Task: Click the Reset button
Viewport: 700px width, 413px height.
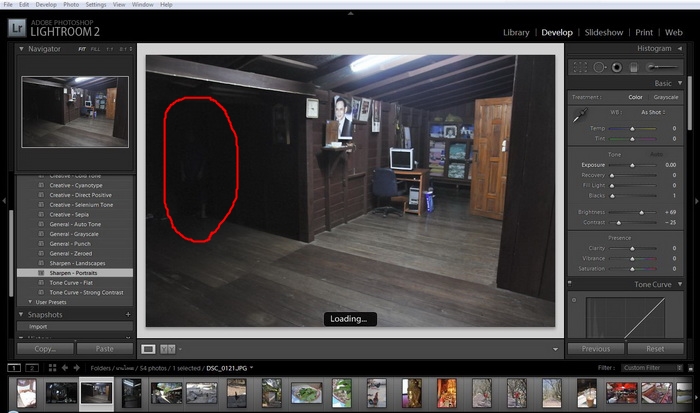Action: [655, 349]
